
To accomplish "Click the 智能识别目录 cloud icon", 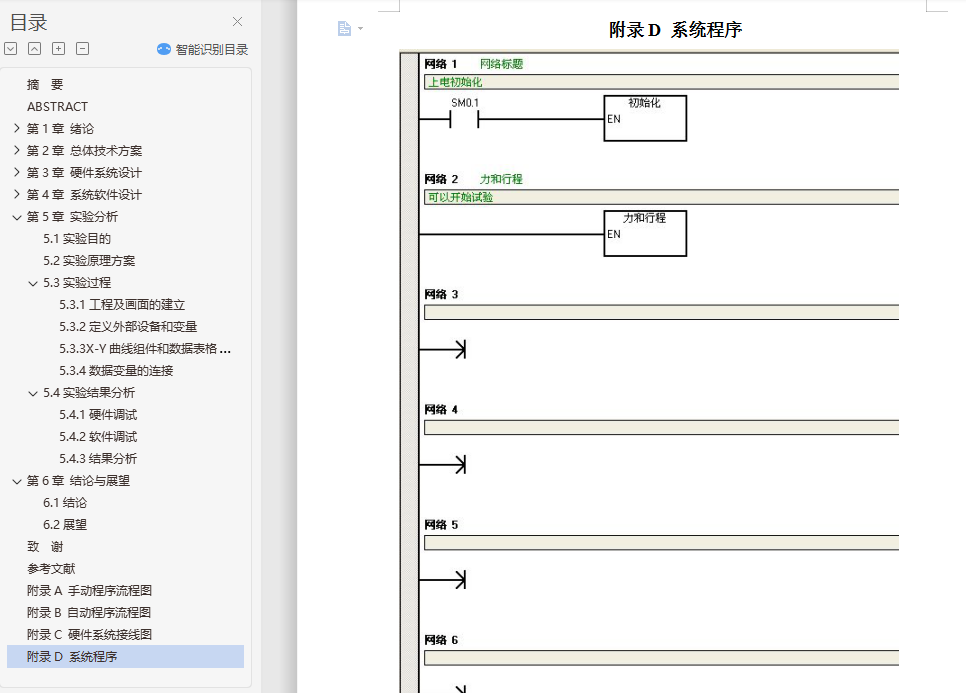I will click(x=164, y=49).
